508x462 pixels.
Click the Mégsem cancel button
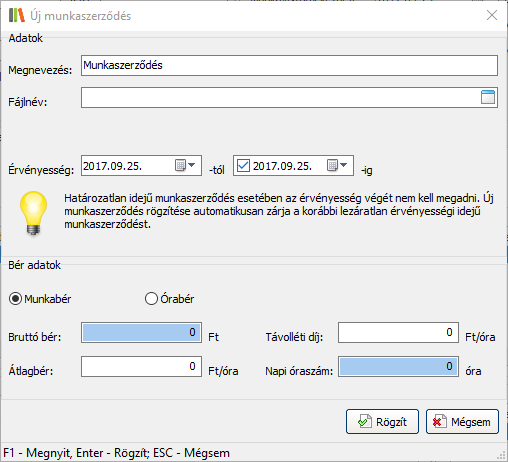click(x=462, y=422)
